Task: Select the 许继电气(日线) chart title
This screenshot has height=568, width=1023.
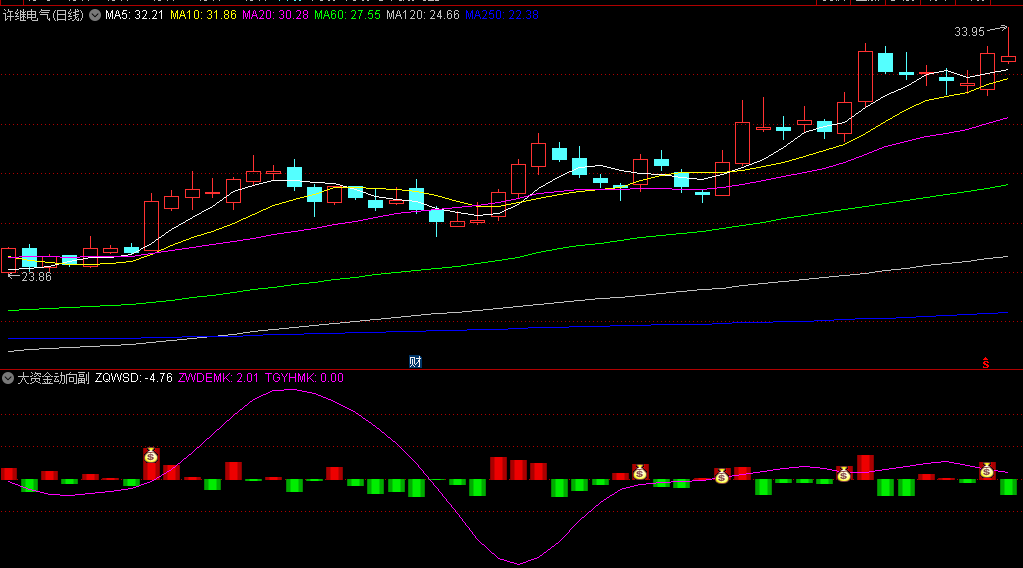Action: click(x=44, y=15)
